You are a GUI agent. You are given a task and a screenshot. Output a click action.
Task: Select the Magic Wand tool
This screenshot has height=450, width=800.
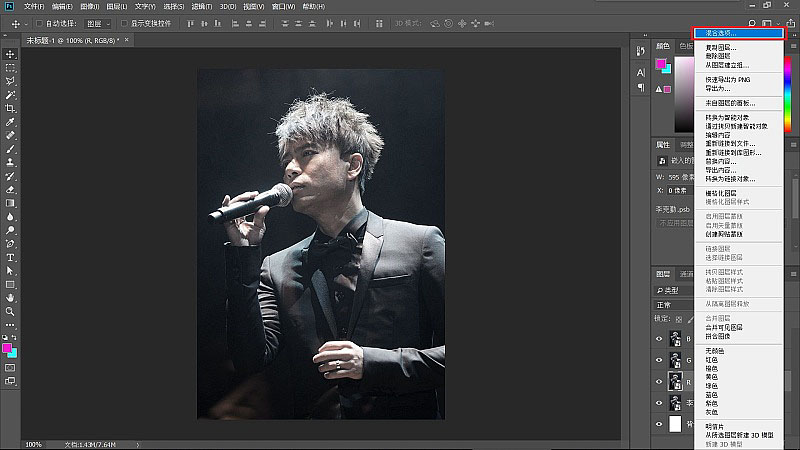[10, 95]
